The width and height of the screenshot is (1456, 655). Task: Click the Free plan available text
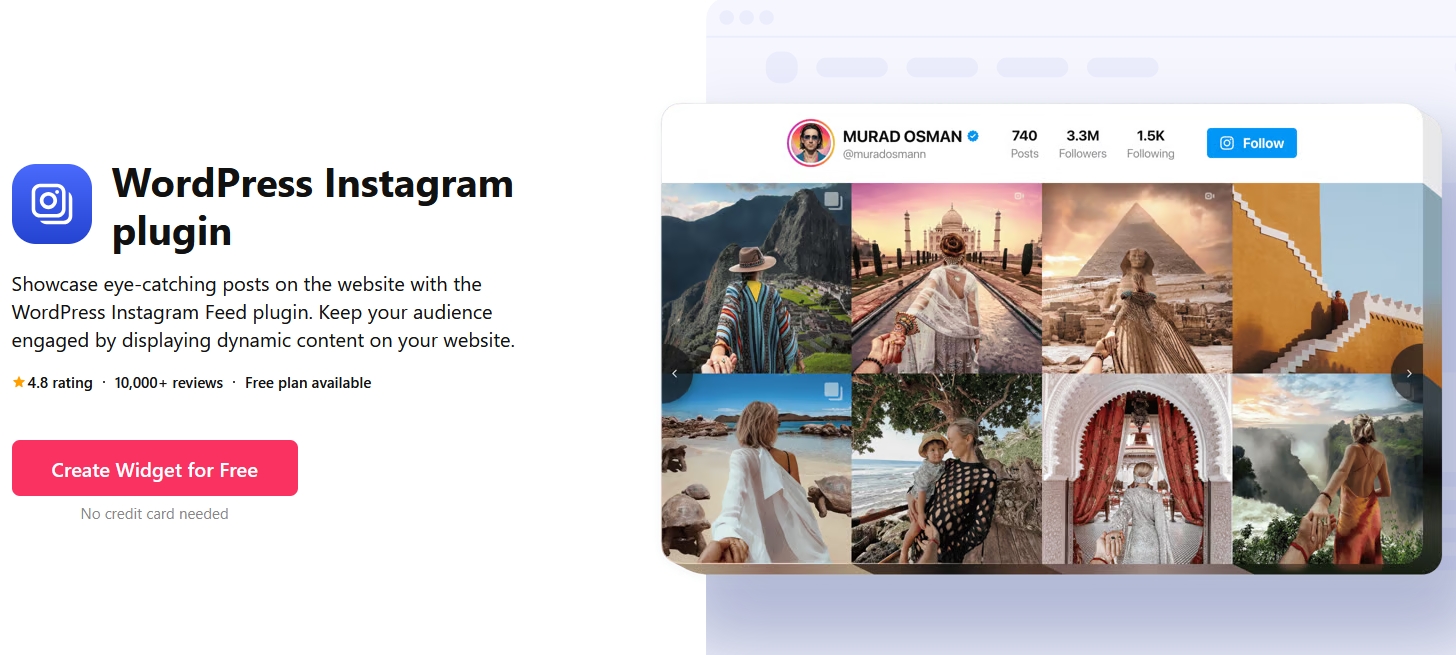308,382
